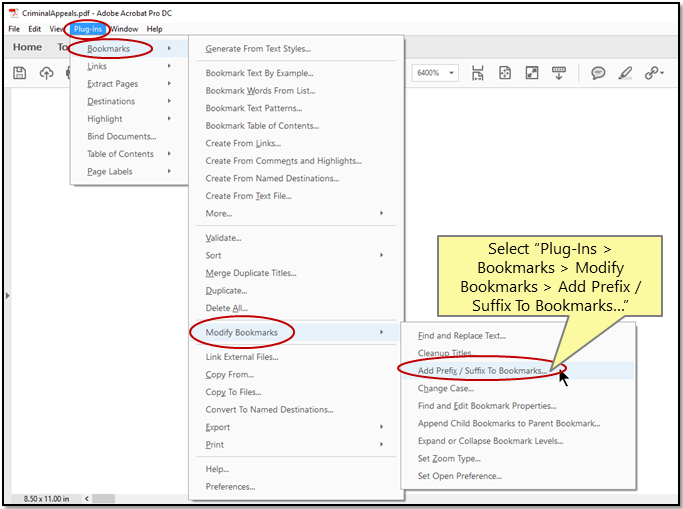Image resolution: width=683 pixels, height=509 pixels.
Task: Click the Upload to cloud icon
Action: 46,73
